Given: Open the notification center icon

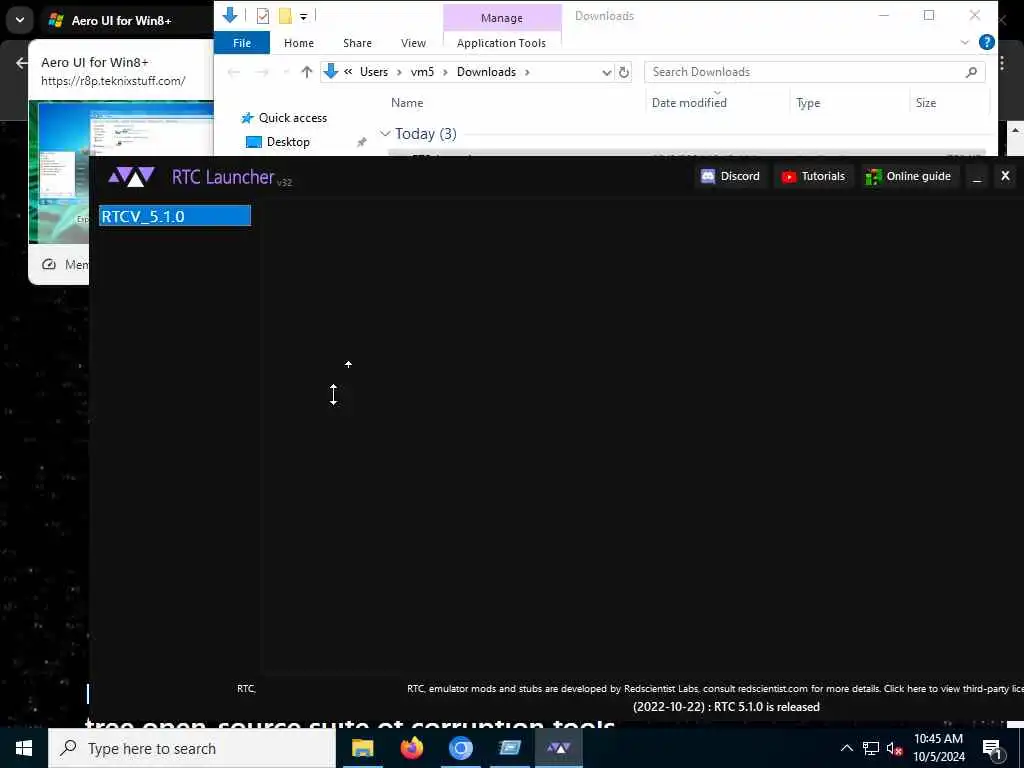Looking at the screenshot, I should (x=992, y=750).
